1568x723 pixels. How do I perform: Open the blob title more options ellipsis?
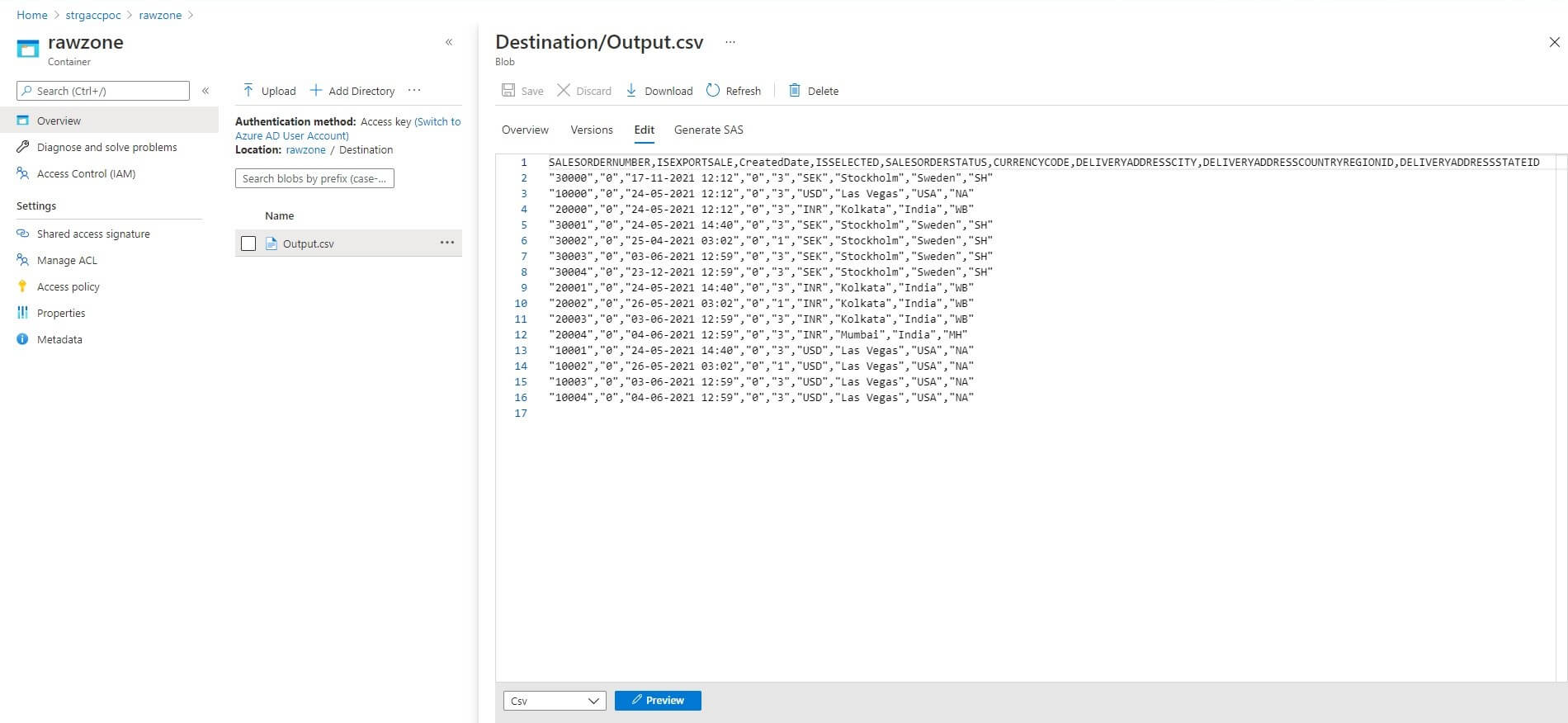pos(730,42)
